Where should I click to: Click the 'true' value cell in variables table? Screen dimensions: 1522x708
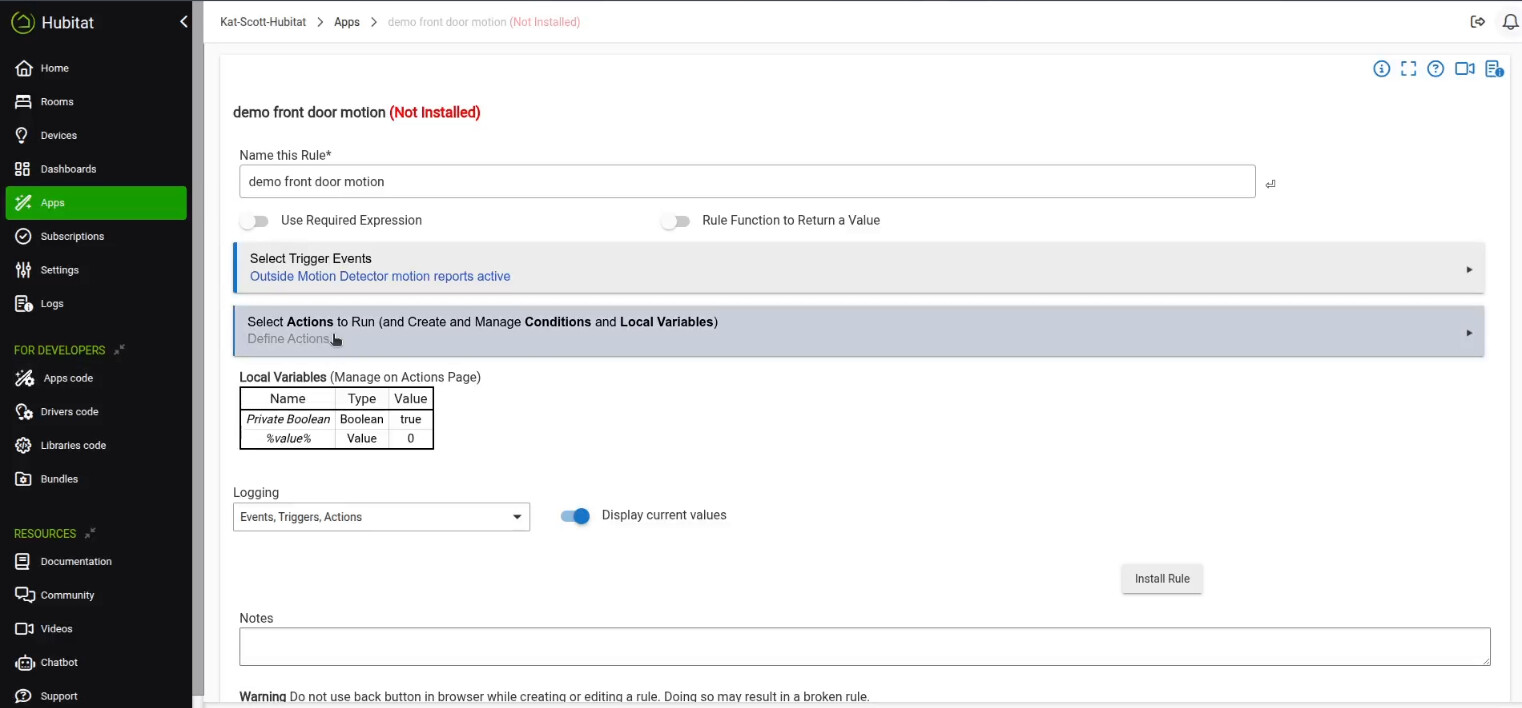pos(411,419)
